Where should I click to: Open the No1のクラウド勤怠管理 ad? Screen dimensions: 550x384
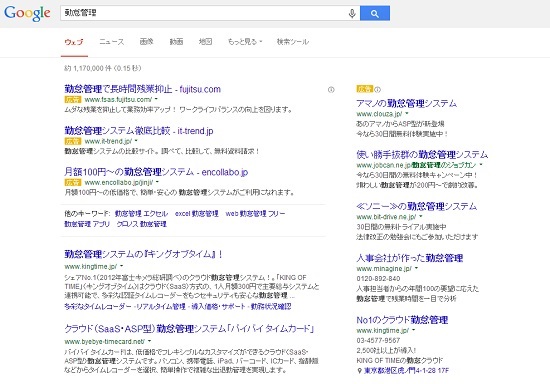pyautogui.click(x=402, y=320)
